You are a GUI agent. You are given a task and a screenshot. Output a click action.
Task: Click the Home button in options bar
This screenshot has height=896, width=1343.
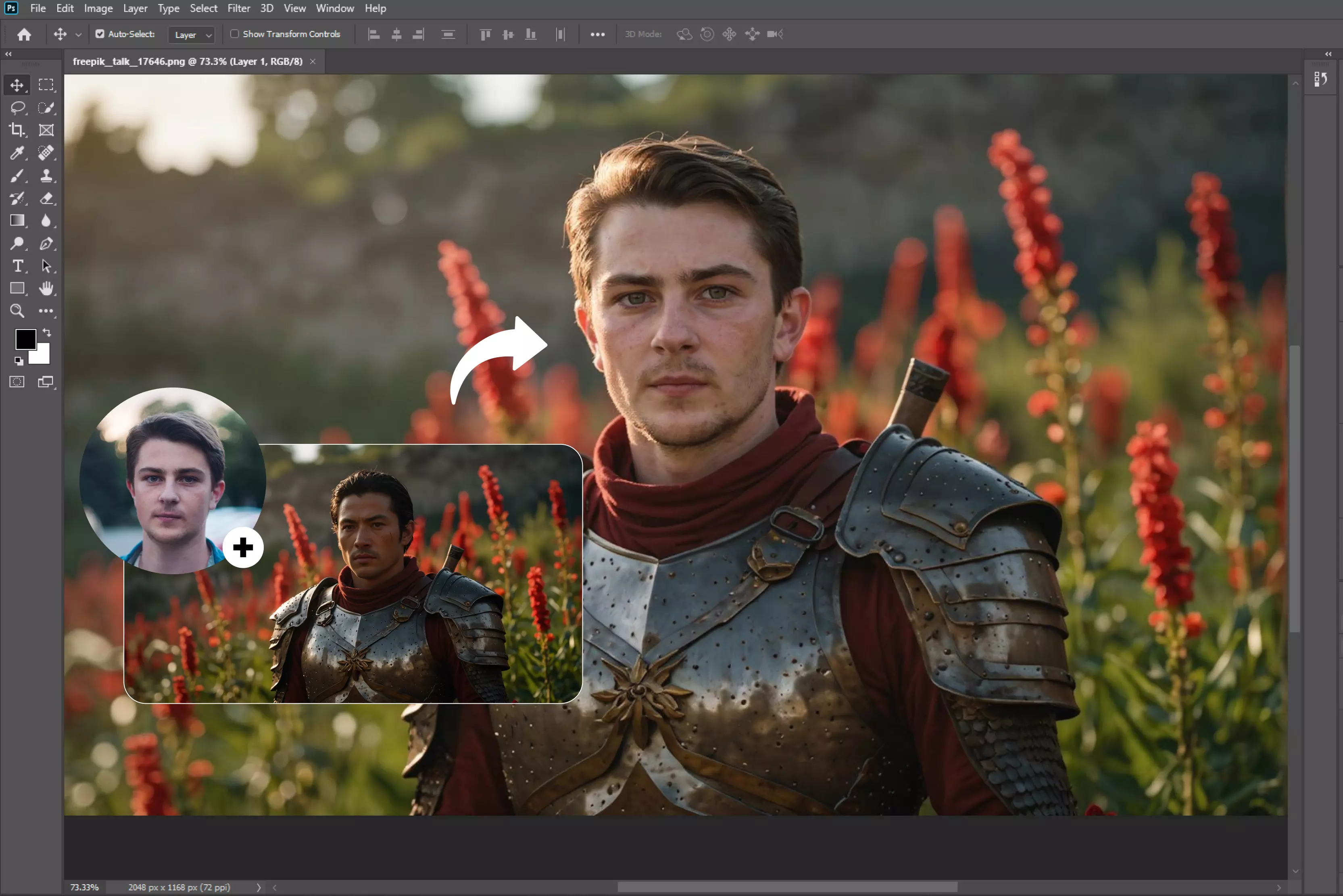click(24, 34)
